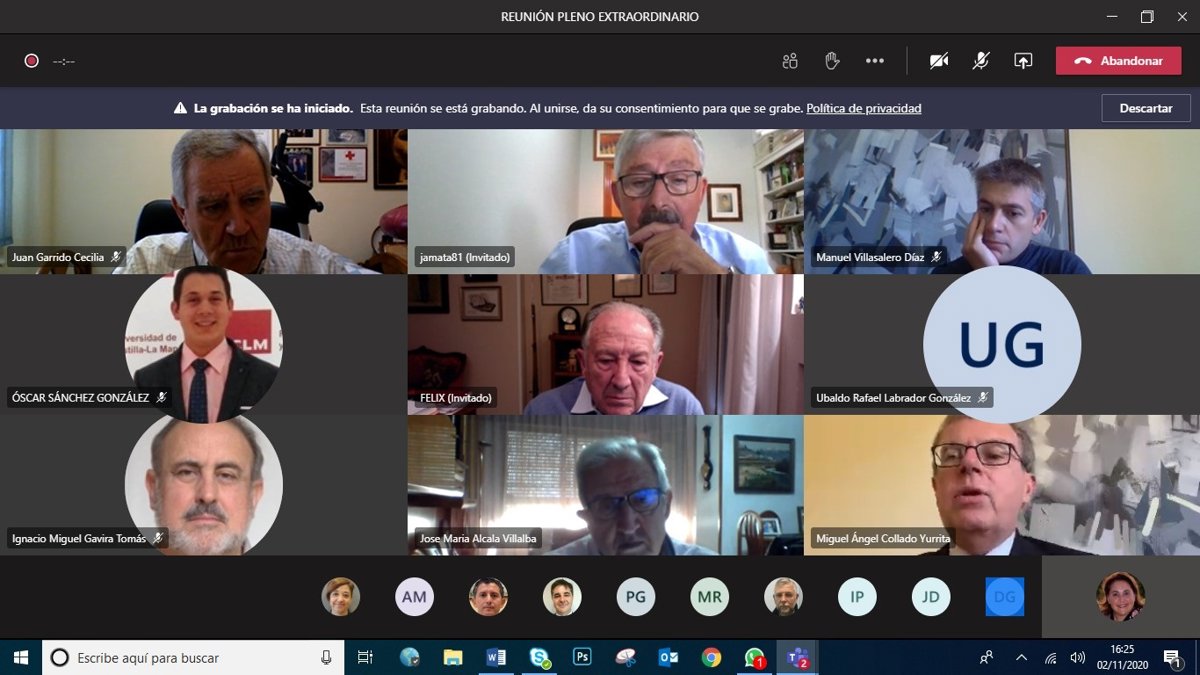
Task: Toggle the camera on
Action: [x=938, y=61]
